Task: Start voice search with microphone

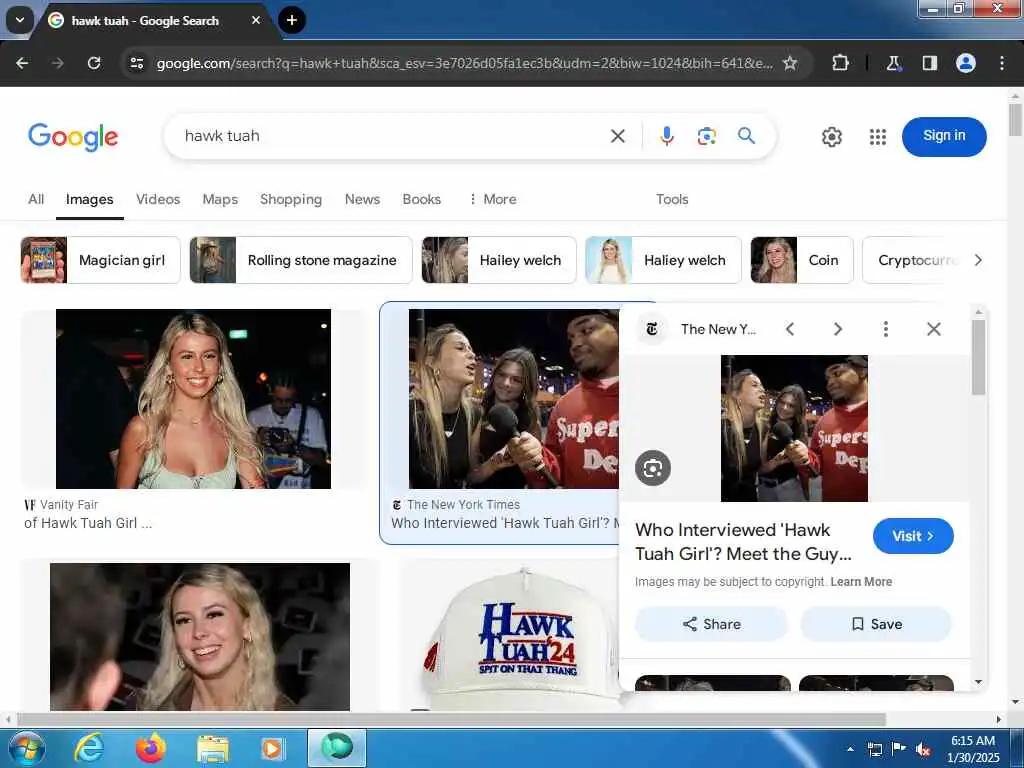Action: click(x=666, y=136)
